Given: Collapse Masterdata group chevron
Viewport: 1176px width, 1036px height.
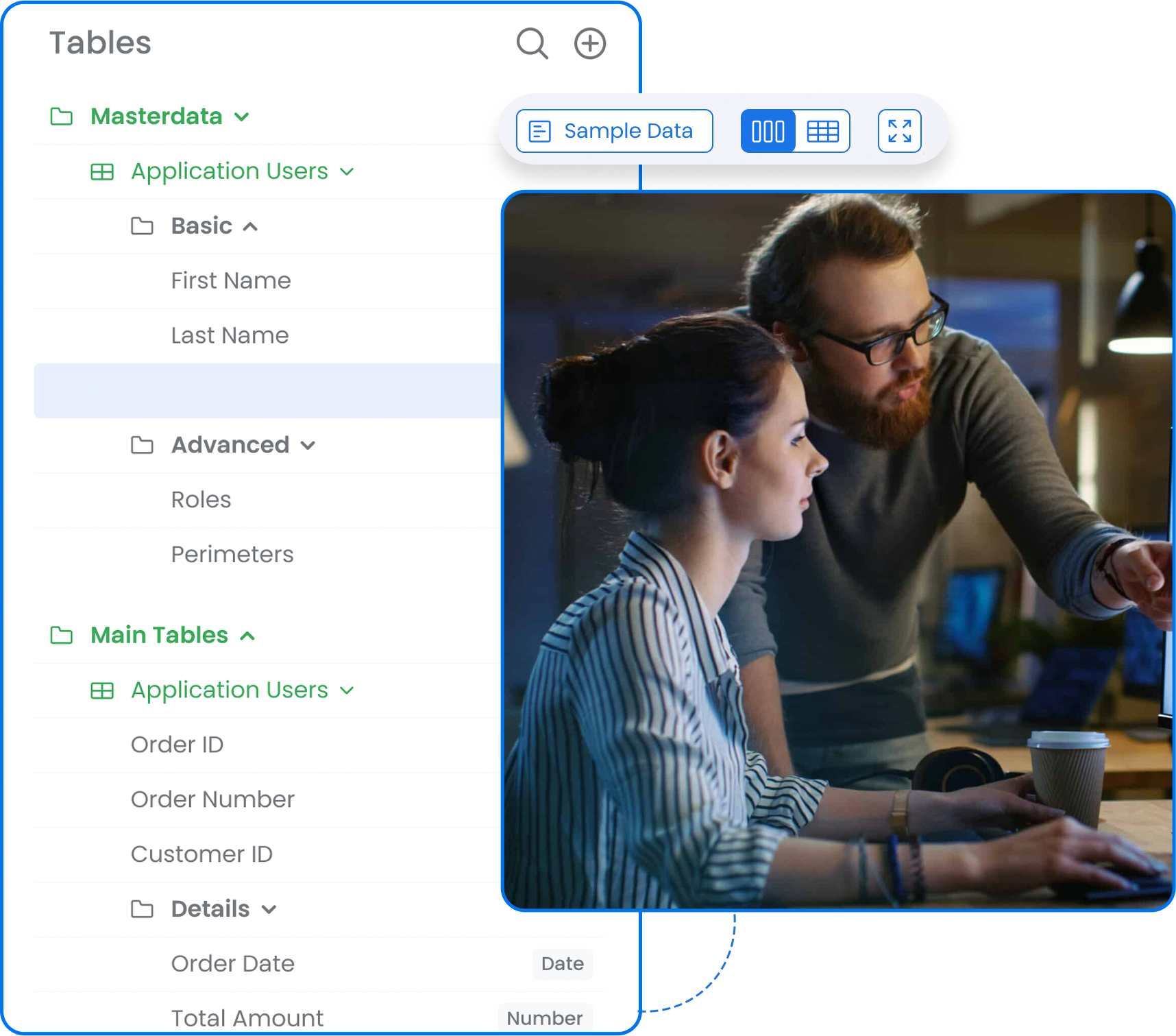Looking at the screenshot, I should point(241,117).
